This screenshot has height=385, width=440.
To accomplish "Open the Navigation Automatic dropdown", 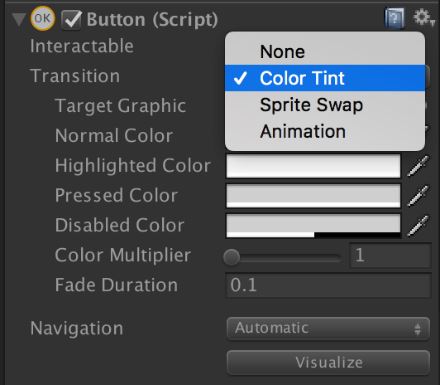I will [x=328, y=328].
